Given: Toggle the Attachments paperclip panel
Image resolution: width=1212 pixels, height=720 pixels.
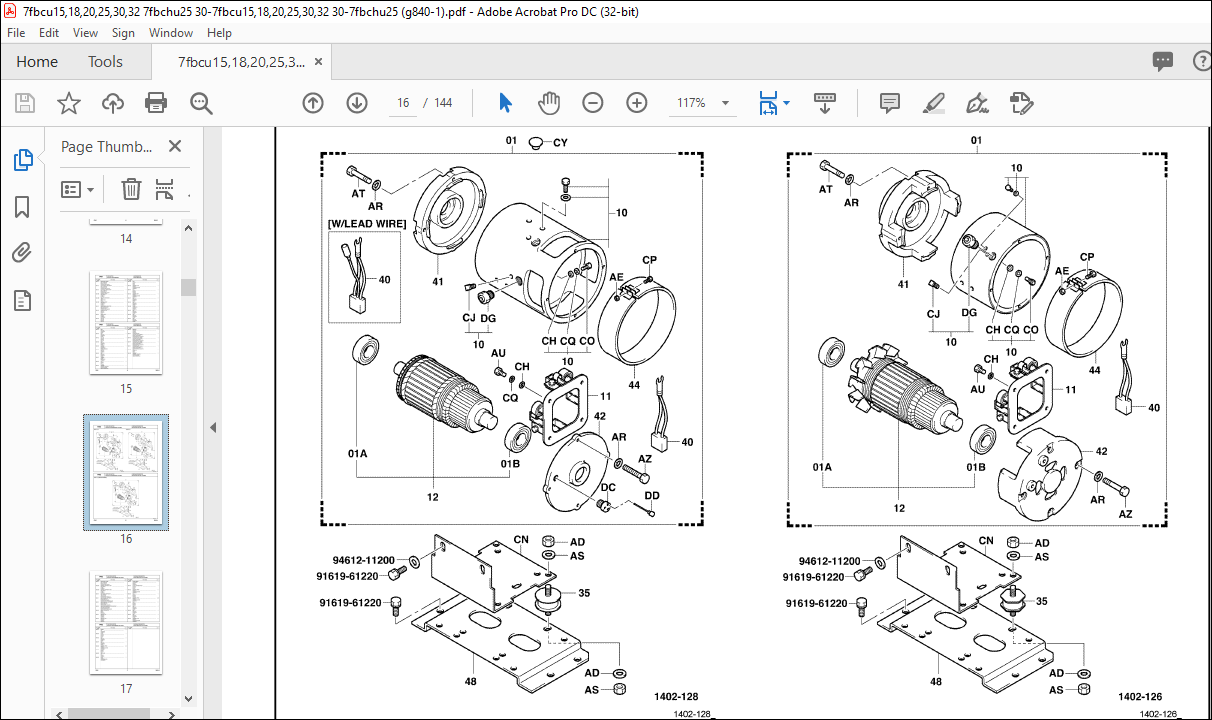Looking at the screenshot, I should [22, 253].
